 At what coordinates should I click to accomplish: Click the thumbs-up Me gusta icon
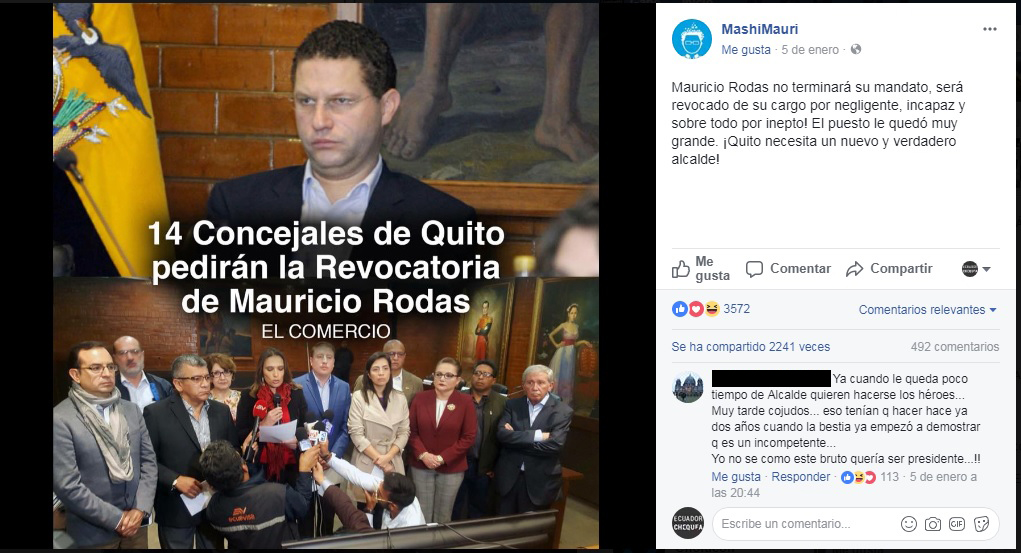[680, 269]
